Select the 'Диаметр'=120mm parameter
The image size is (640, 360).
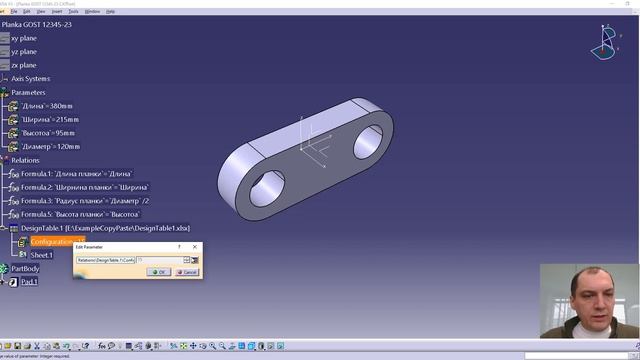[51, 147]
